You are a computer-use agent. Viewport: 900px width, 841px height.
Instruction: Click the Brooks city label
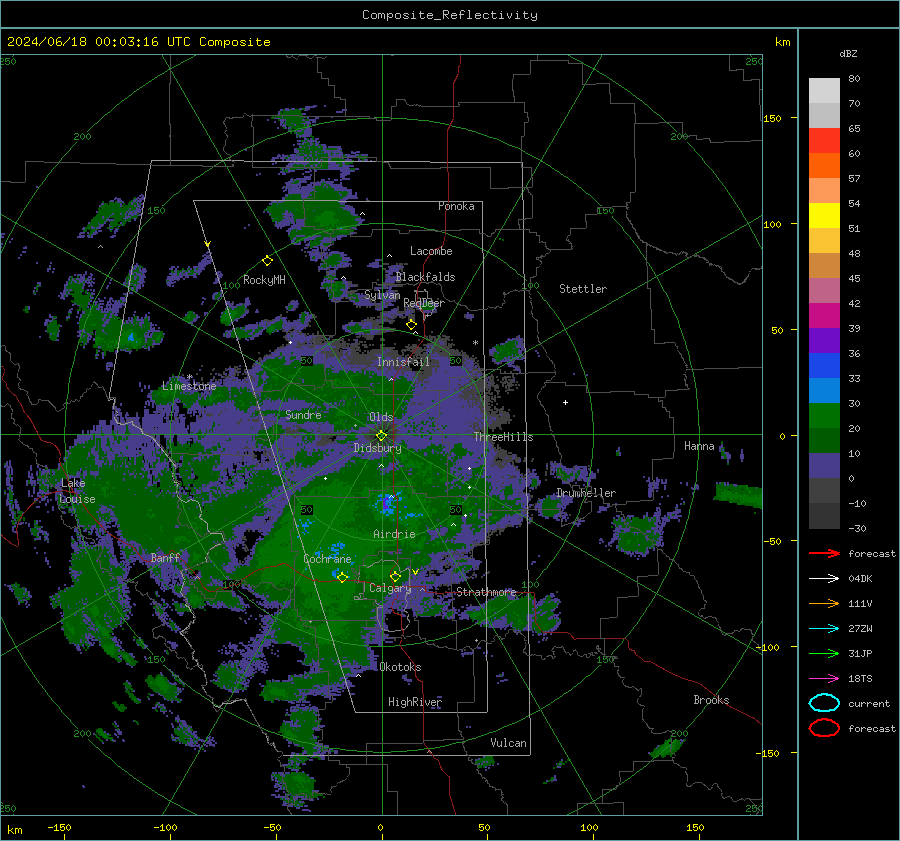[711, 700]
